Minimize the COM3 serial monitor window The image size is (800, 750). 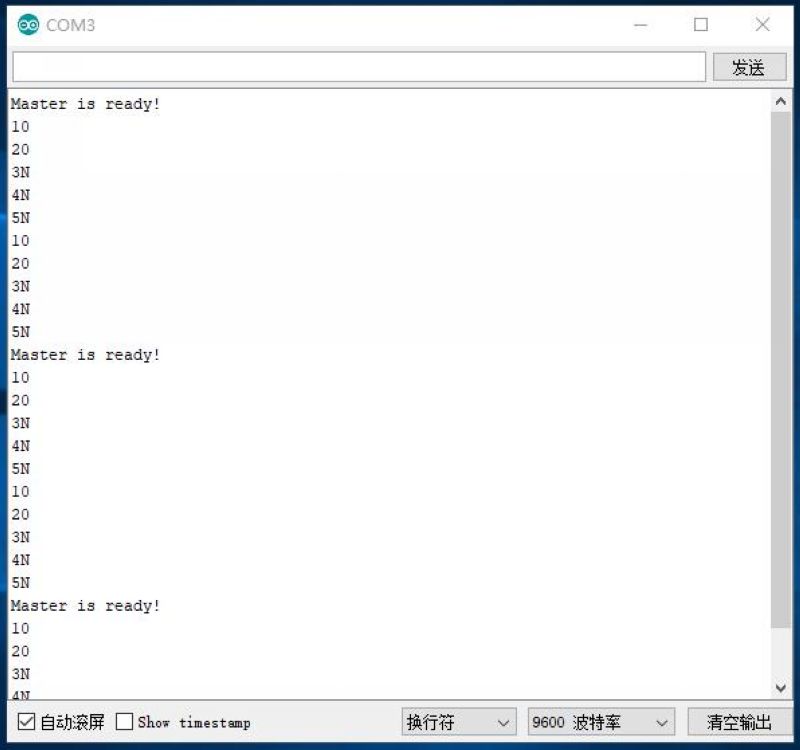click(640, 24)
